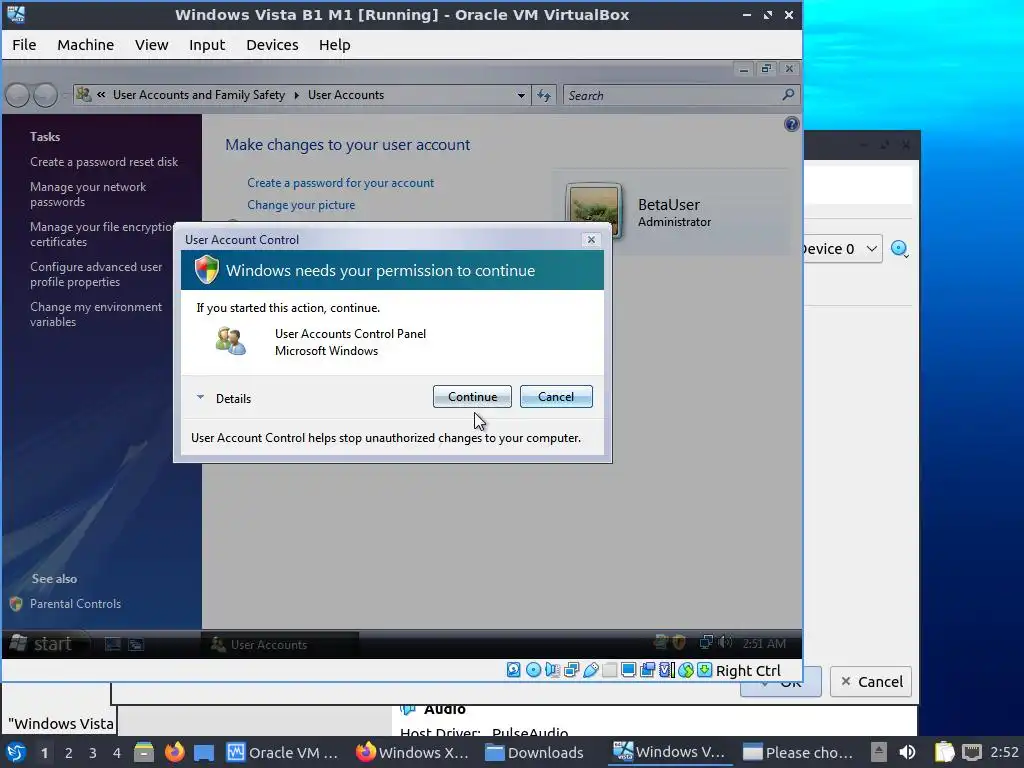Open the VirtualBox hard disk activity indicator
The image size is (1024, 768).
coord(514,670)
